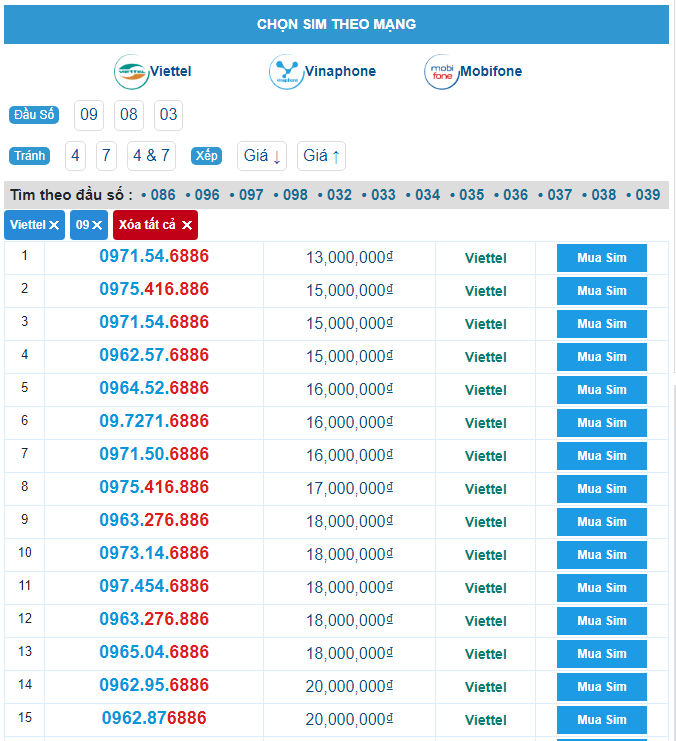Search by prefix 033
The height and width of the screenshot is (741, 676).
coord(383,195)
